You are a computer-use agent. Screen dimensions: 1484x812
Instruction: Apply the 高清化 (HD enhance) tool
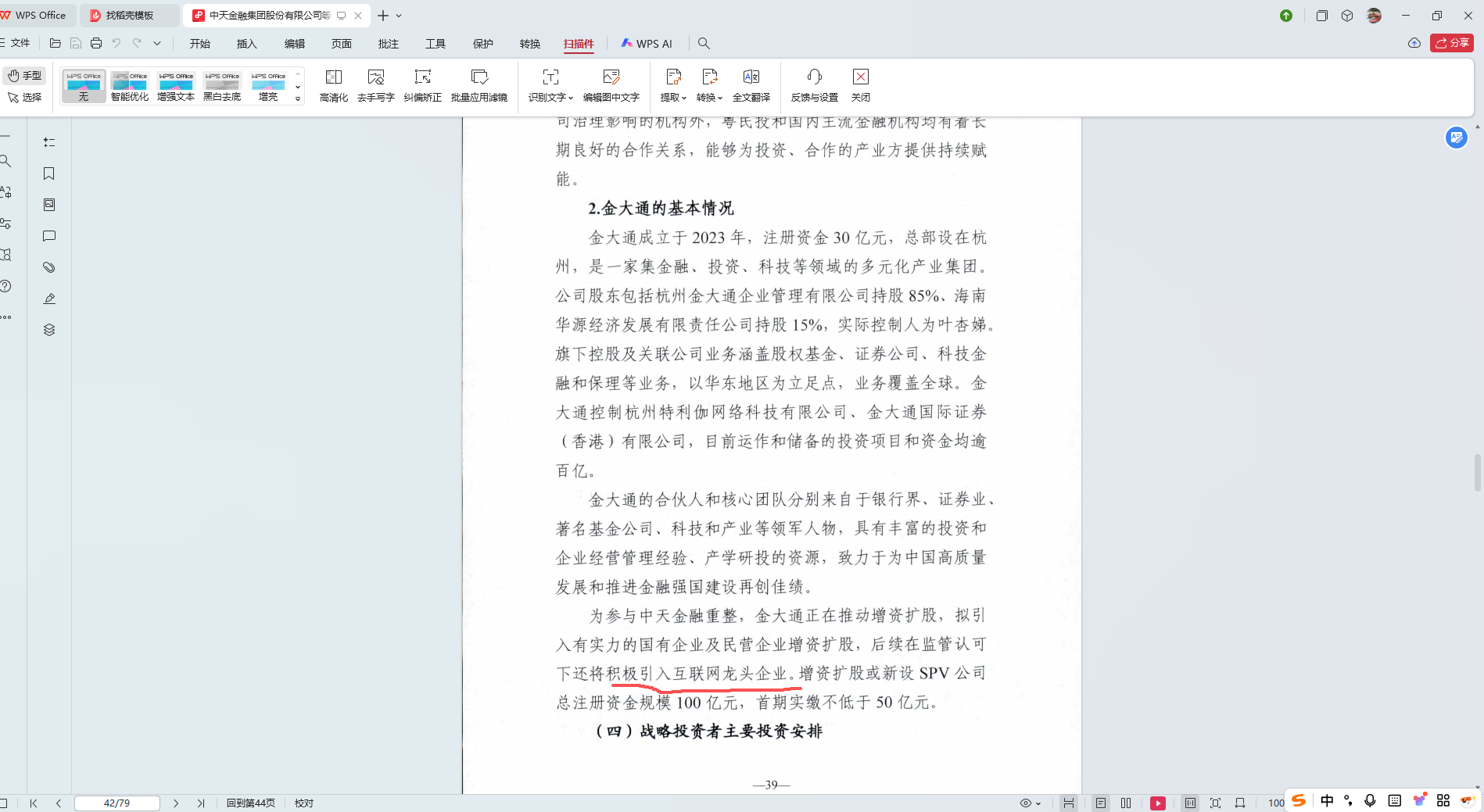(x=334, y=85)
